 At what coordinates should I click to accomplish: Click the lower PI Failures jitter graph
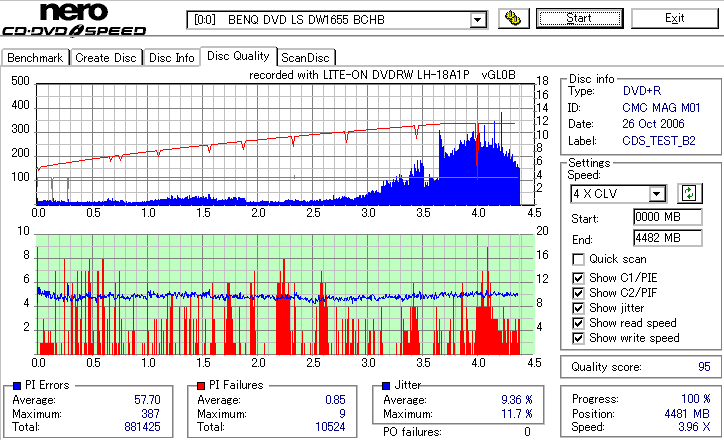(x=285, y=295)
